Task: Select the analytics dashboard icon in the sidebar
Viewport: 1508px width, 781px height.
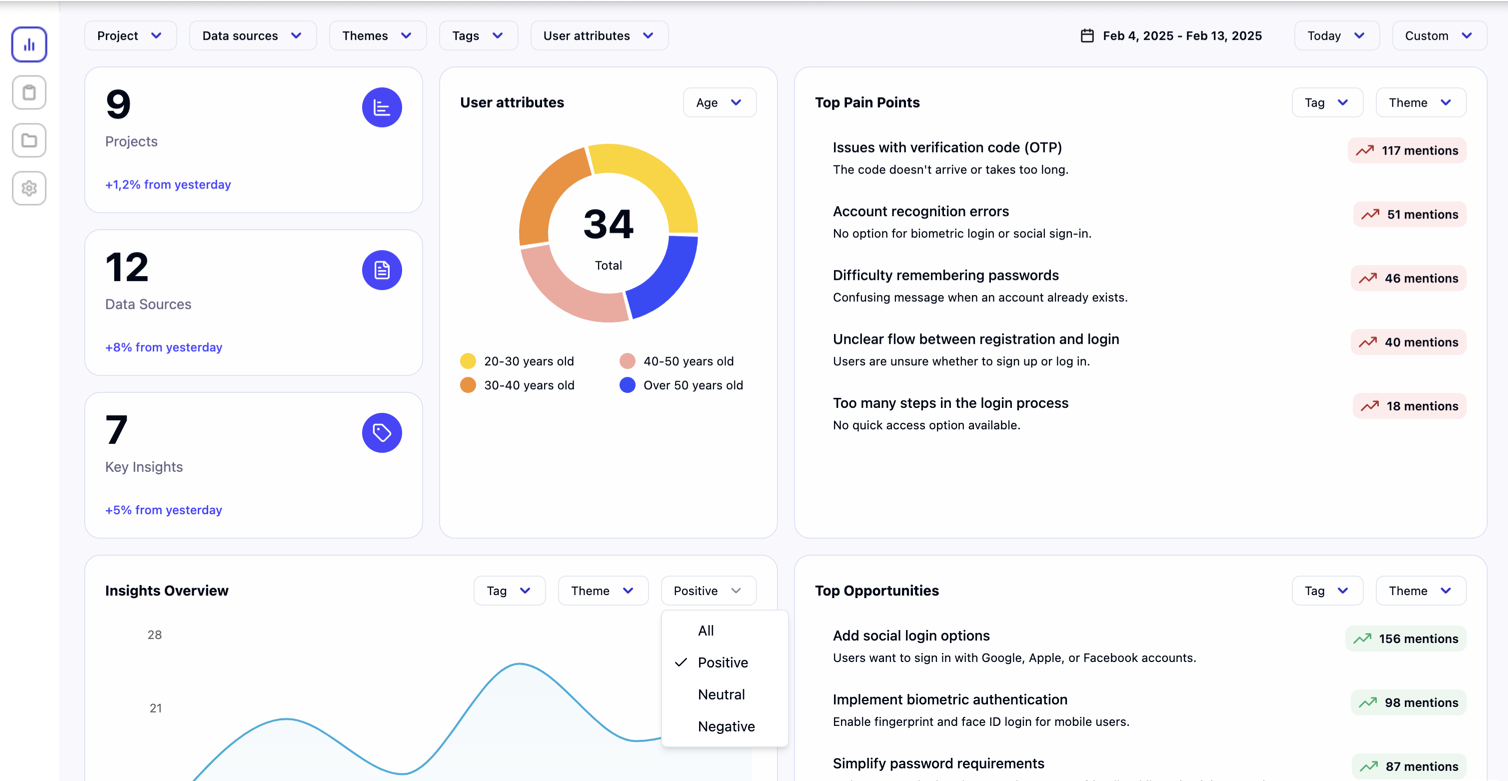Action: click(29, 44)
